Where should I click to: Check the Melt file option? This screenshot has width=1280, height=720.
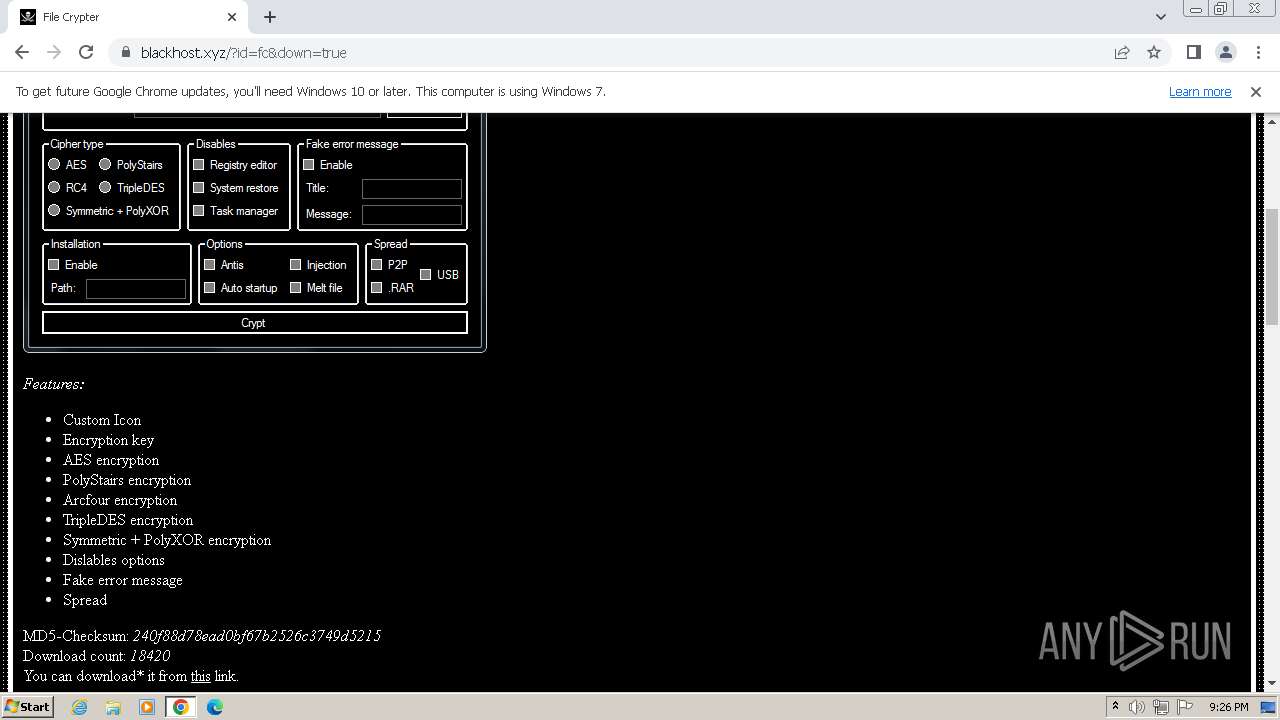click(295, 287)
